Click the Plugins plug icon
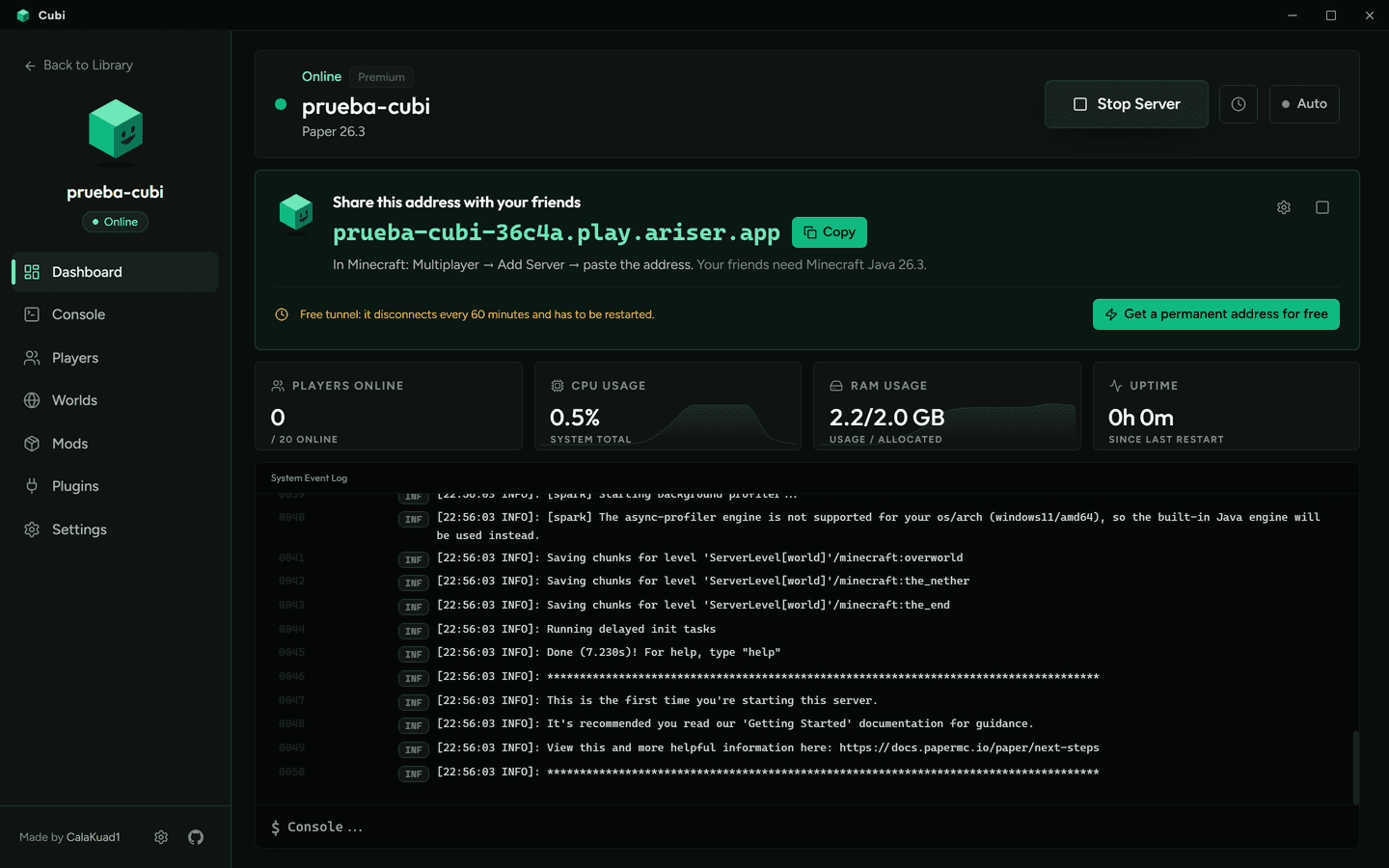Image resolution: width=1389 pixels, height=868 pixels. click(x=32, y=486)
